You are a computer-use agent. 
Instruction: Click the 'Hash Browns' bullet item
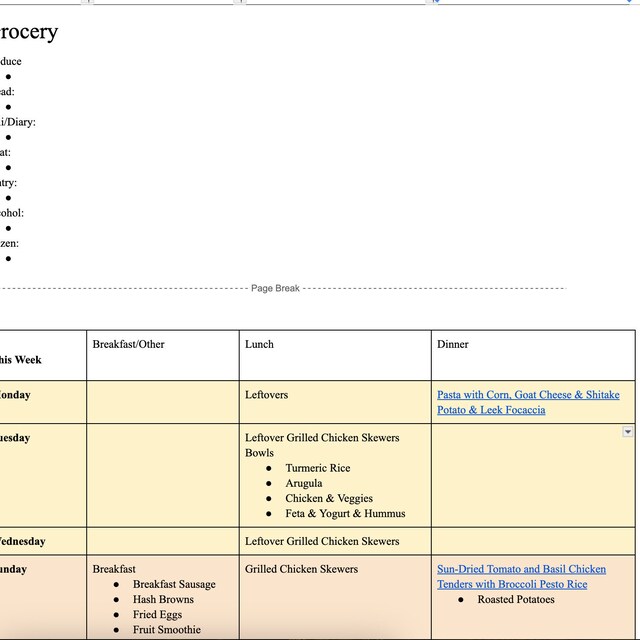pos(163,599)
